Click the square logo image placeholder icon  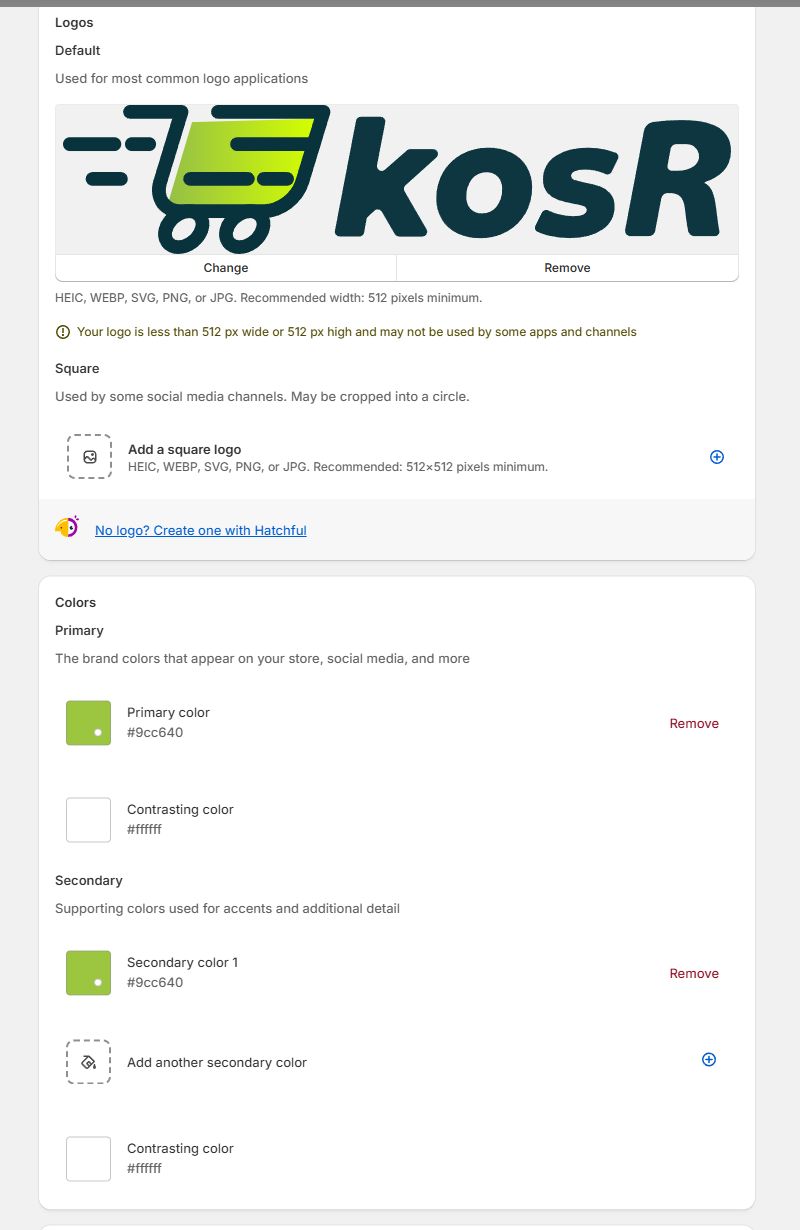click(x=90, y=457)
